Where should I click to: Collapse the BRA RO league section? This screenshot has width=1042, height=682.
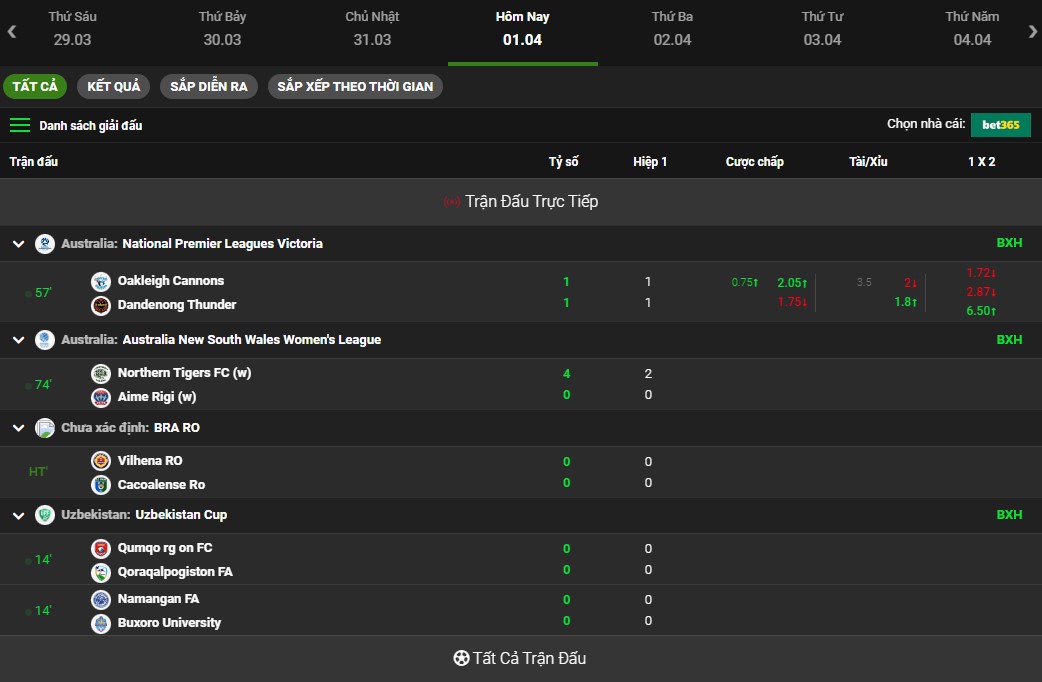click(18, 428)
